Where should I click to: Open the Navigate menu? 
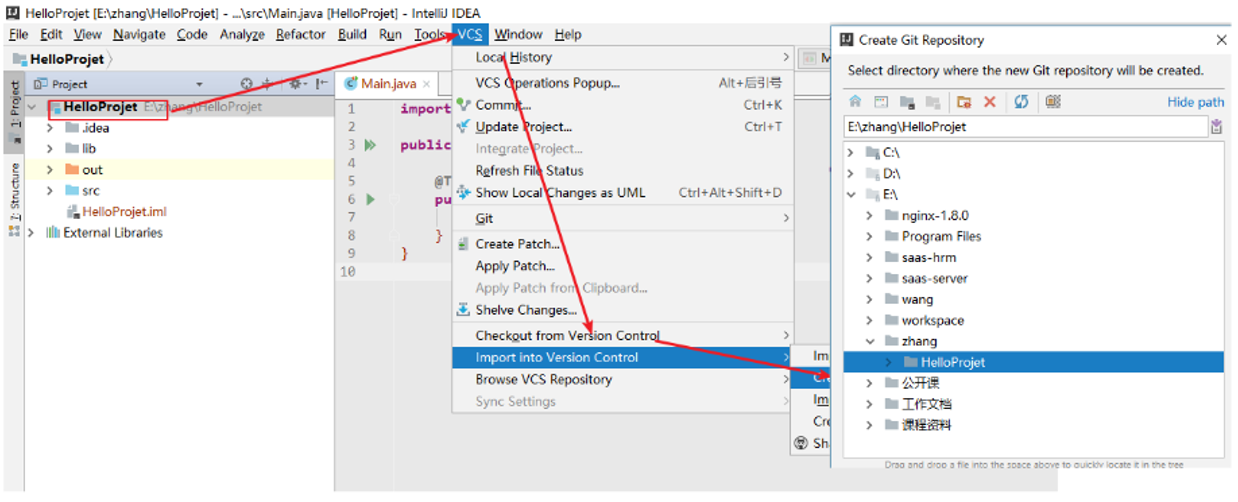click(x=139, y=34)
